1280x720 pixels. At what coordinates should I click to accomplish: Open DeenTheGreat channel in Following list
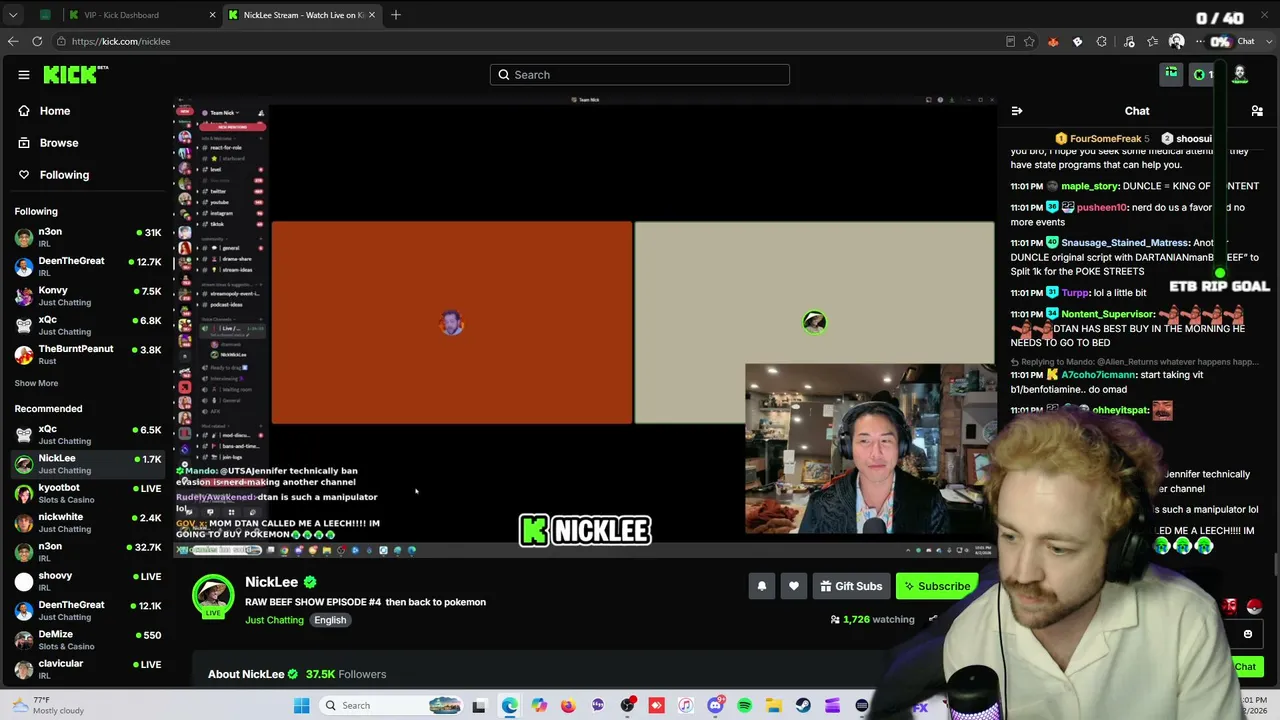pos(88,266)
